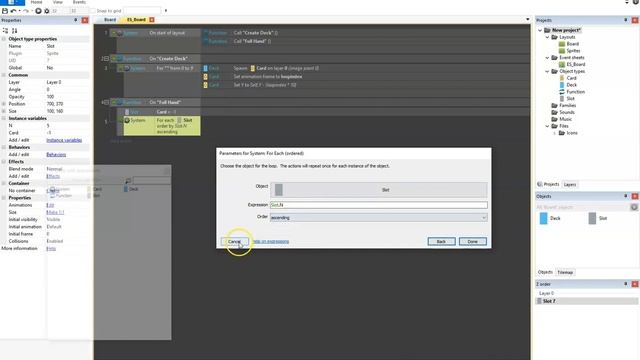Viewport: 640px width, 360px height.
Task: Expand the Size property
Action: [x=4, y=111]
